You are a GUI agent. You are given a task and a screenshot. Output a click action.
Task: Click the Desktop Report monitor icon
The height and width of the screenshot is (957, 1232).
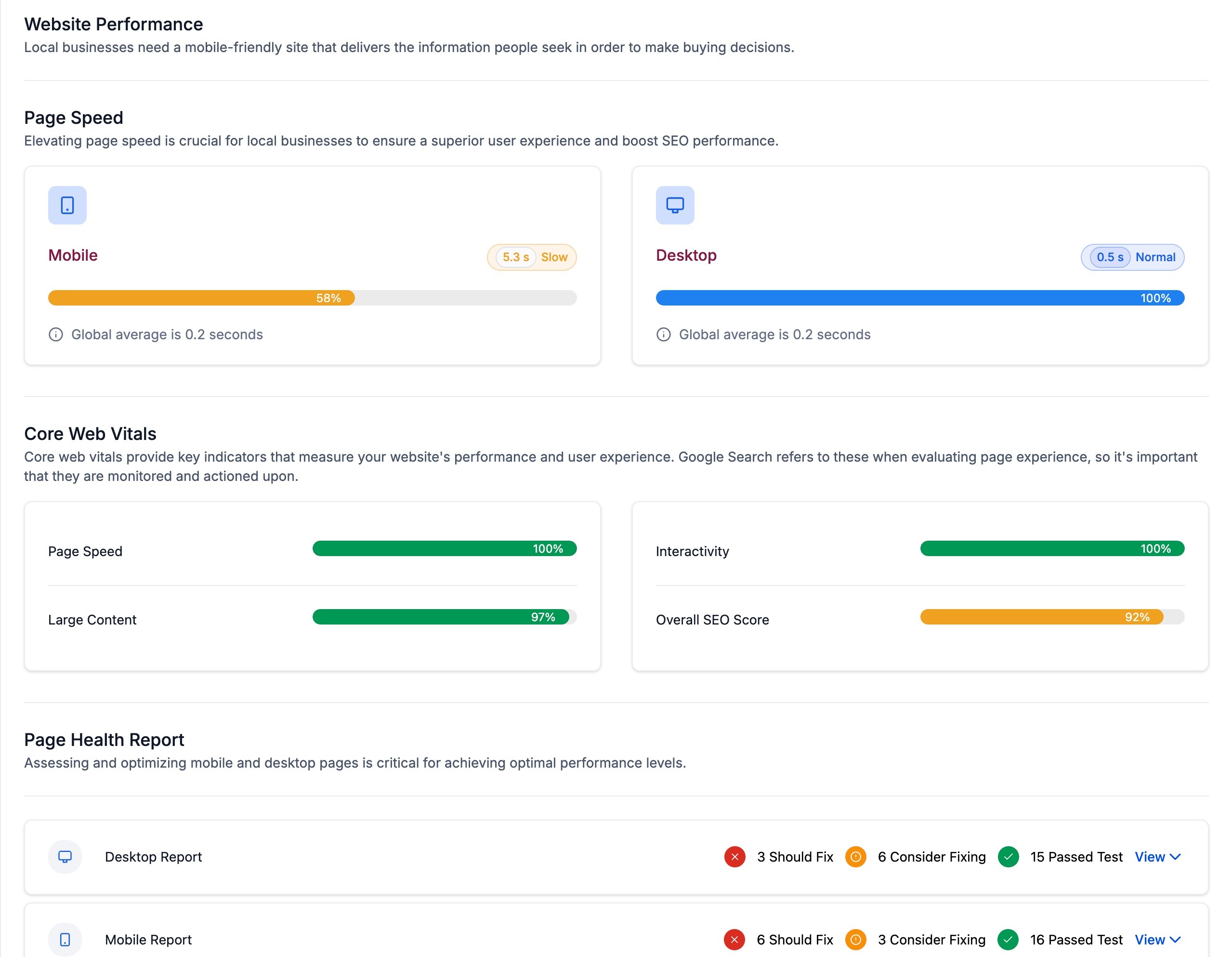coord(65,857)
